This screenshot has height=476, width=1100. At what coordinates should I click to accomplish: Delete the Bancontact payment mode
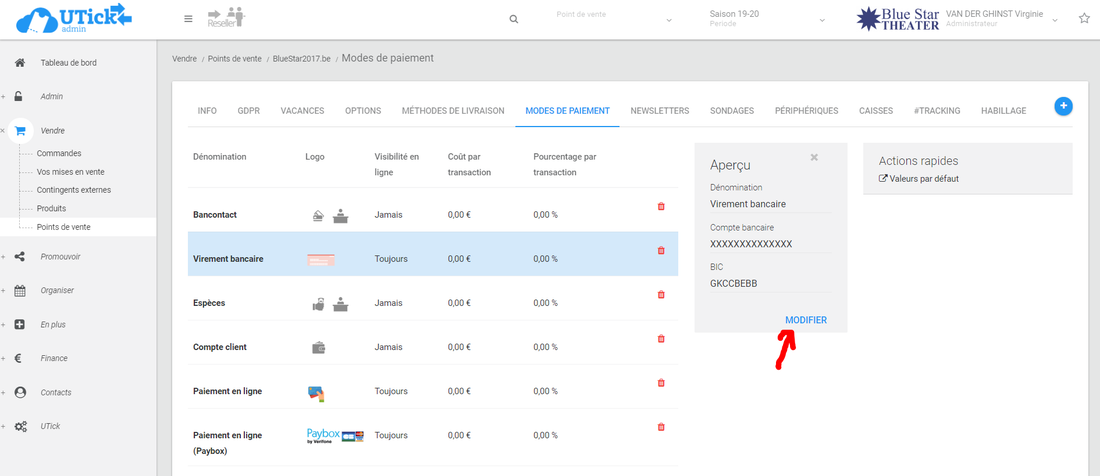click(x=660, y=206)
